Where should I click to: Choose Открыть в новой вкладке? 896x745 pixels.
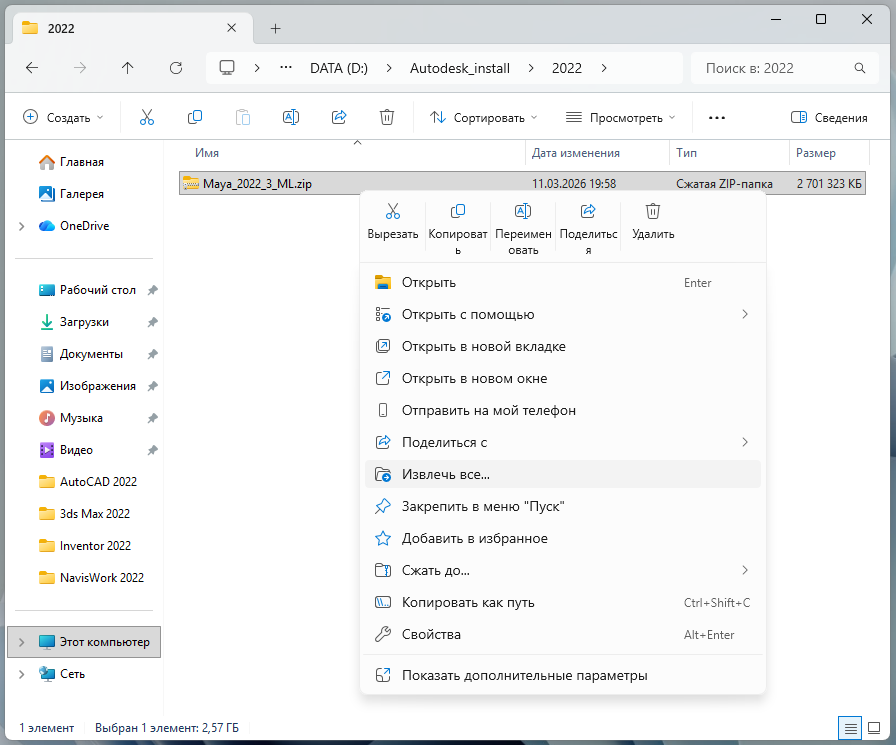click(x=562, y=347)
